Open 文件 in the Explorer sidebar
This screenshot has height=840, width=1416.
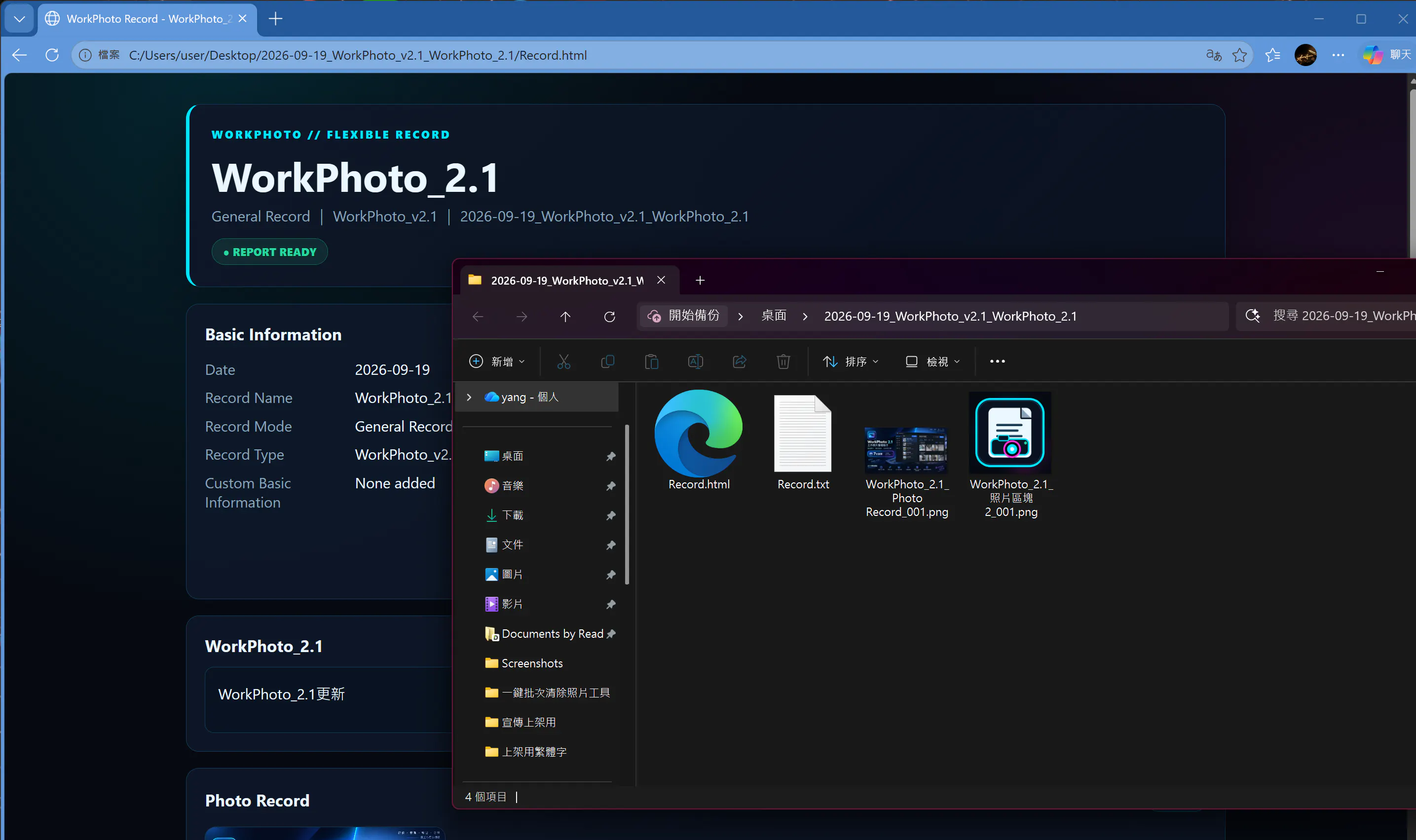coord(513,545)
